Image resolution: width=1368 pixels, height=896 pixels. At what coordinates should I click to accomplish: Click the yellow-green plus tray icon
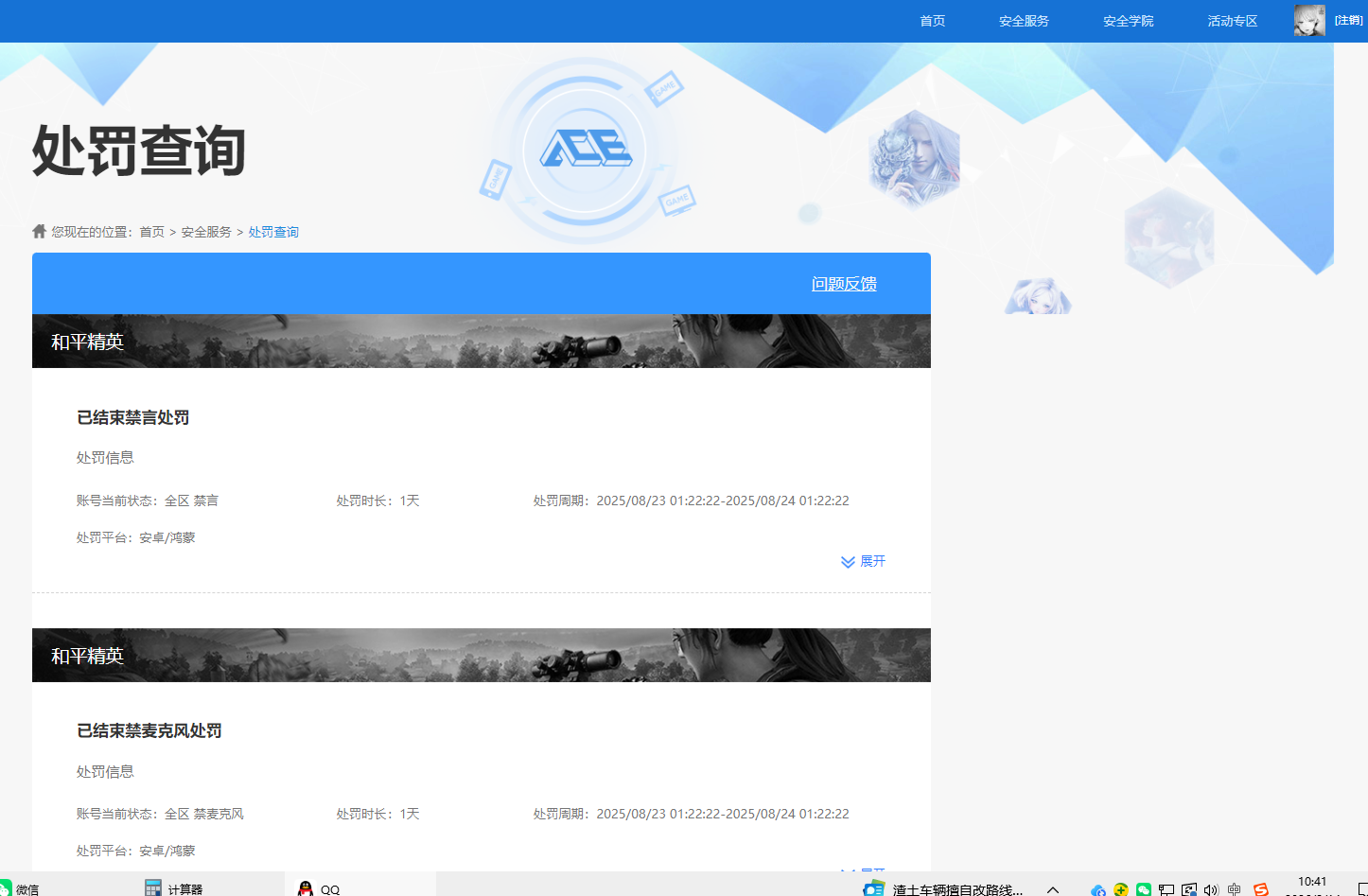(1121, 889)
